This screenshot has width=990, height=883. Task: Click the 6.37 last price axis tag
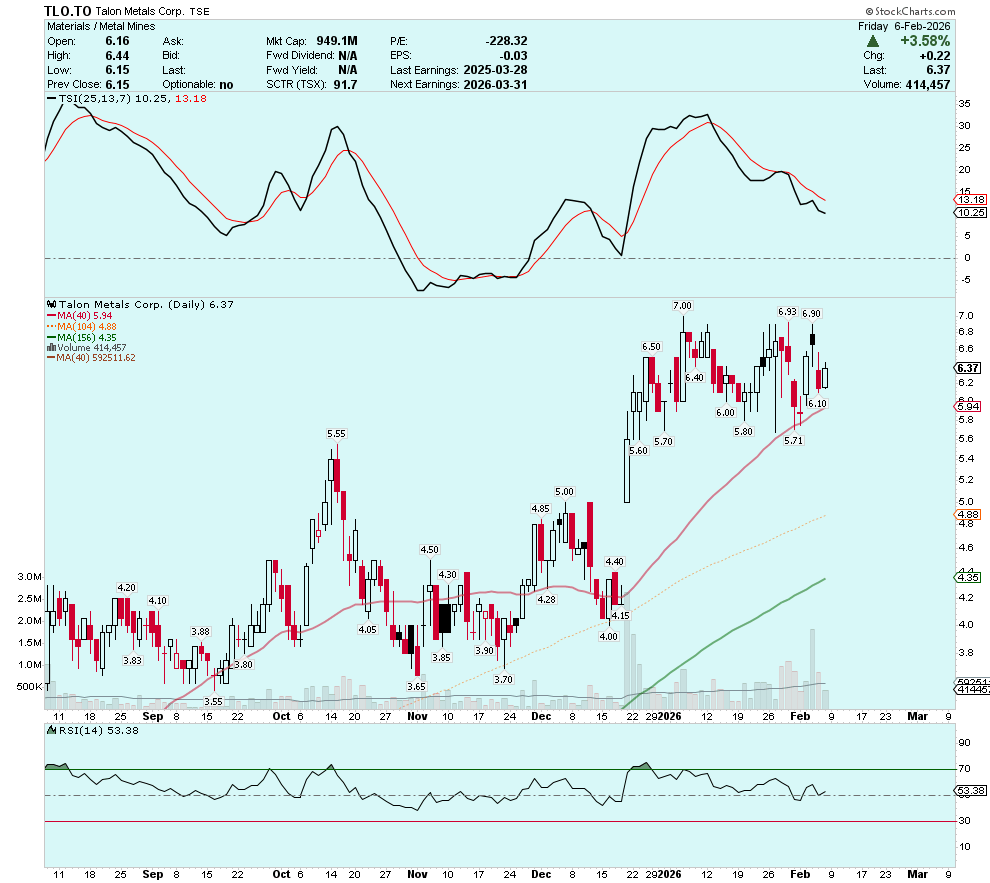point(969,368)
